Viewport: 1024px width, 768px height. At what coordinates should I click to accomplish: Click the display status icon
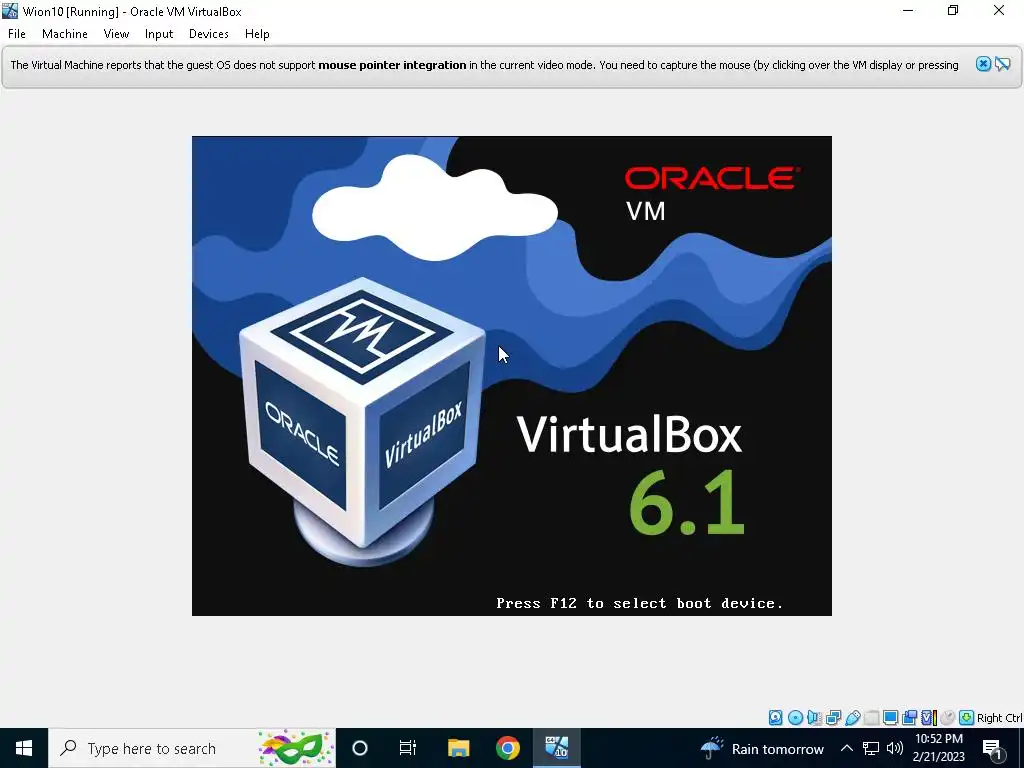click(890, 718)
